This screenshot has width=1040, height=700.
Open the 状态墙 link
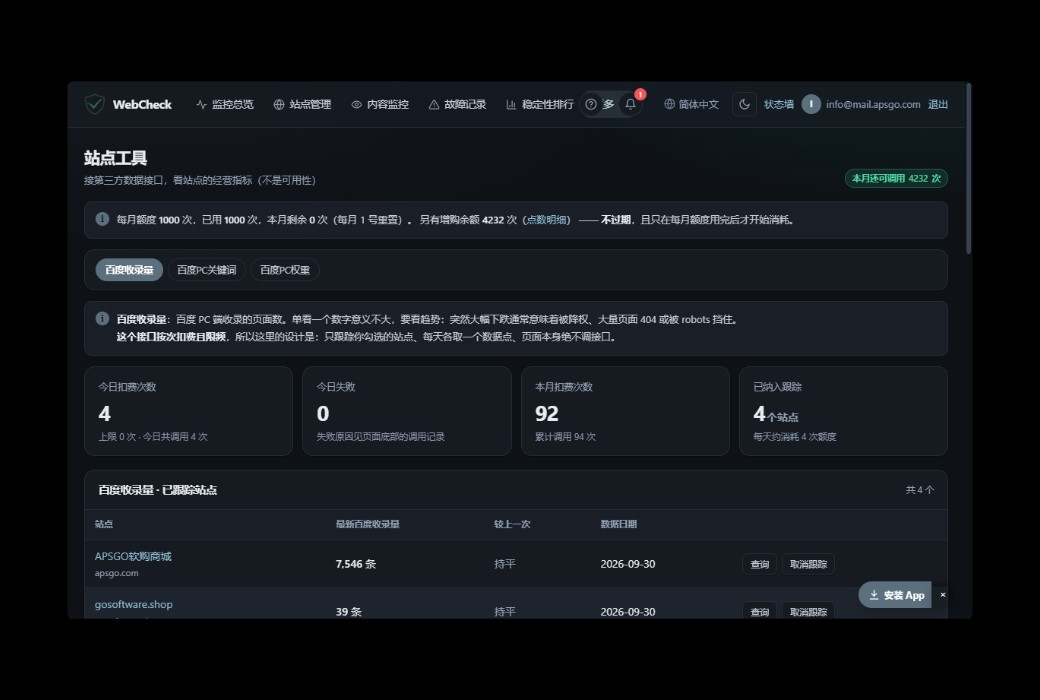click(x=779, y=104)
